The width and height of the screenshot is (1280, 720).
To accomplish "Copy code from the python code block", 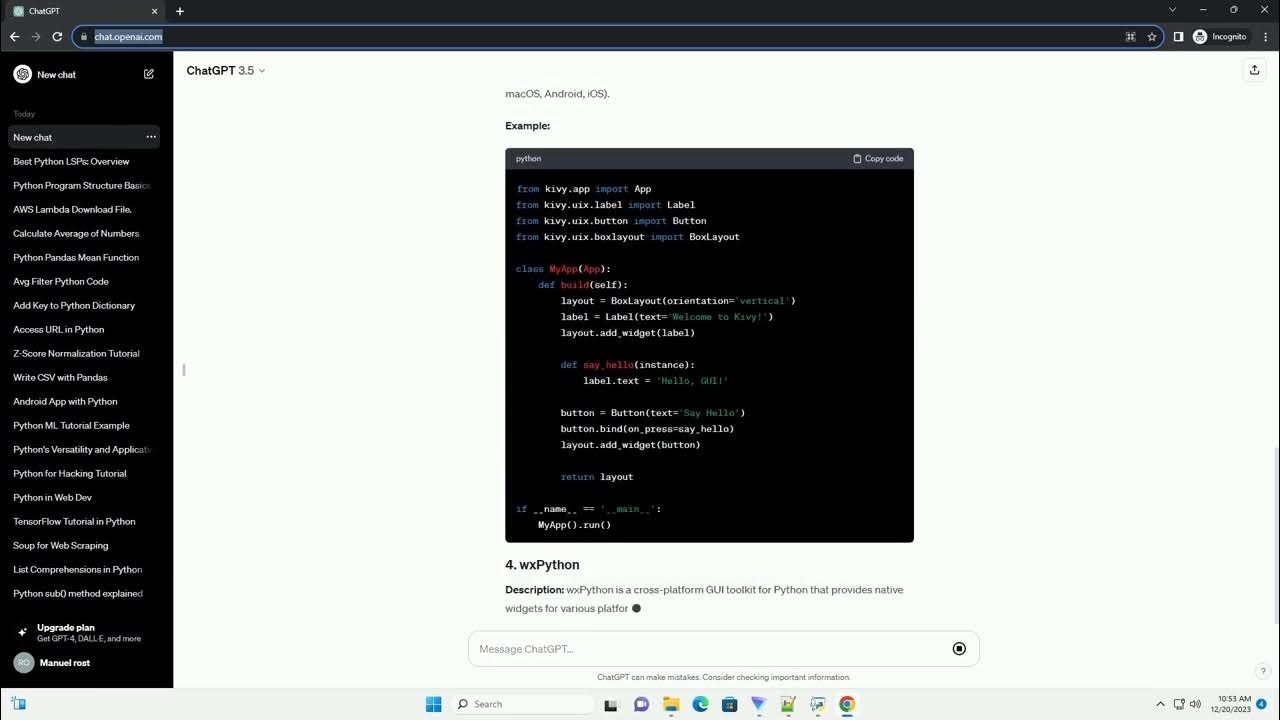I will point(878,158).
